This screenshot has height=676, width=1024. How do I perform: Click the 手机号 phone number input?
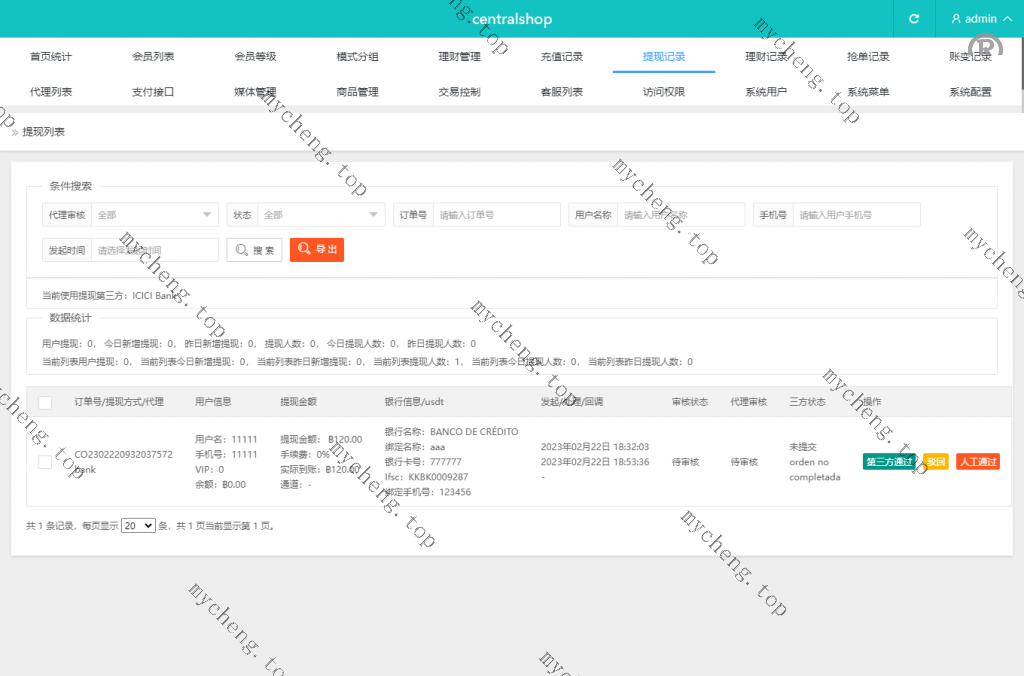856,215
